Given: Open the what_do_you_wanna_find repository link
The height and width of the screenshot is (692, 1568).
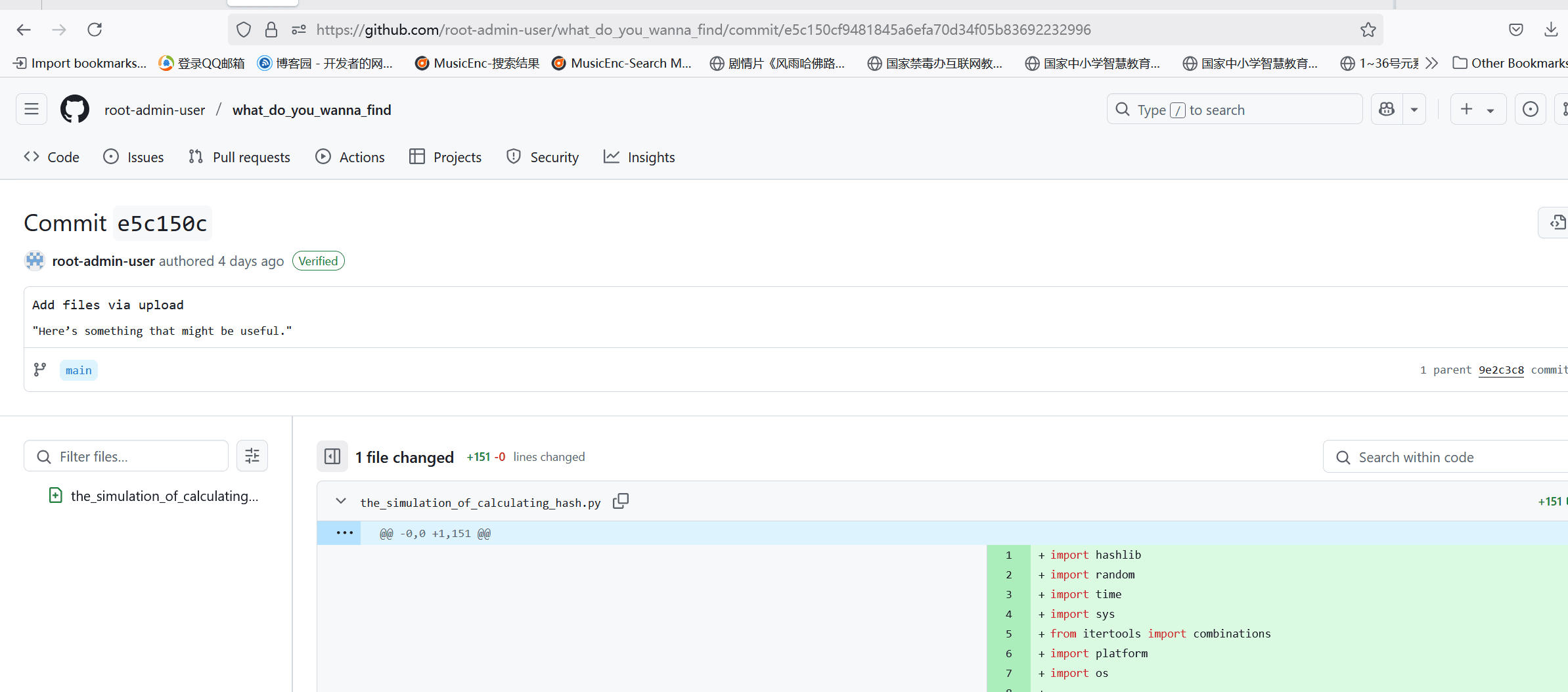Looking at the screenshot, I should point(312,110).
